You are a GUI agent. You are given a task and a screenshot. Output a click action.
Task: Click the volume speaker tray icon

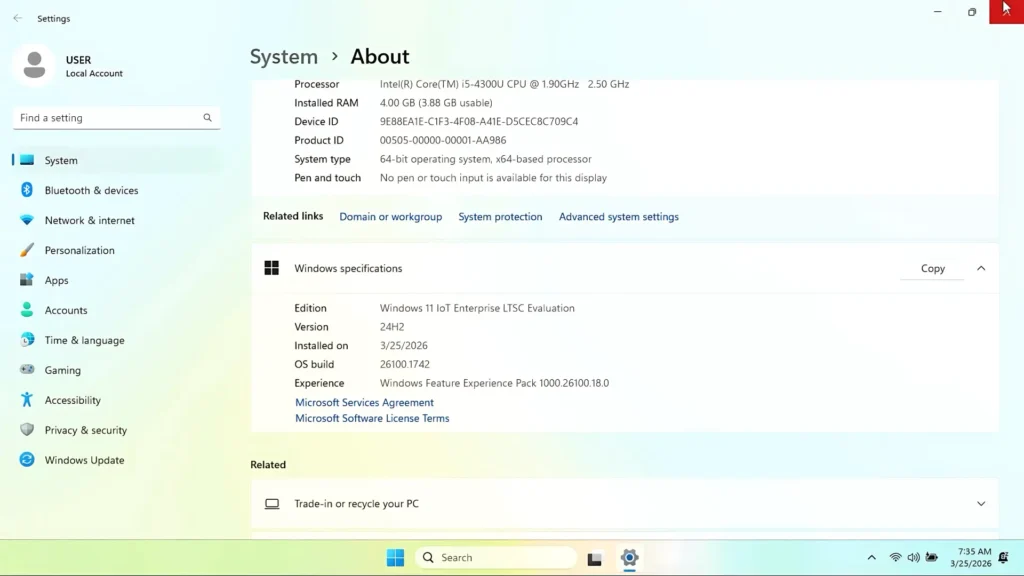pyautogui.click(x=913, y=558)
